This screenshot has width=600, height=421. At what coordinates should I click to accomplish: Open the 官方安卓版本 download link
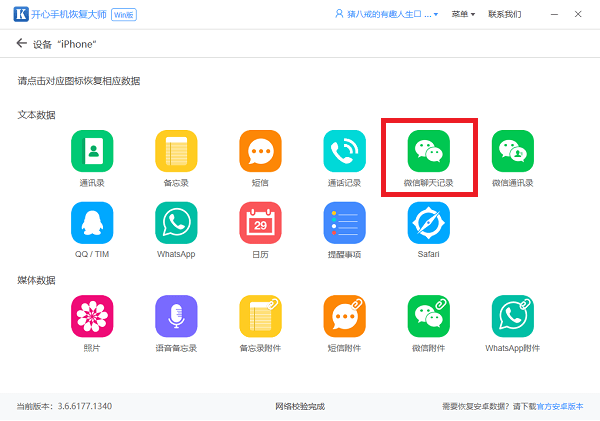[560, 406]
